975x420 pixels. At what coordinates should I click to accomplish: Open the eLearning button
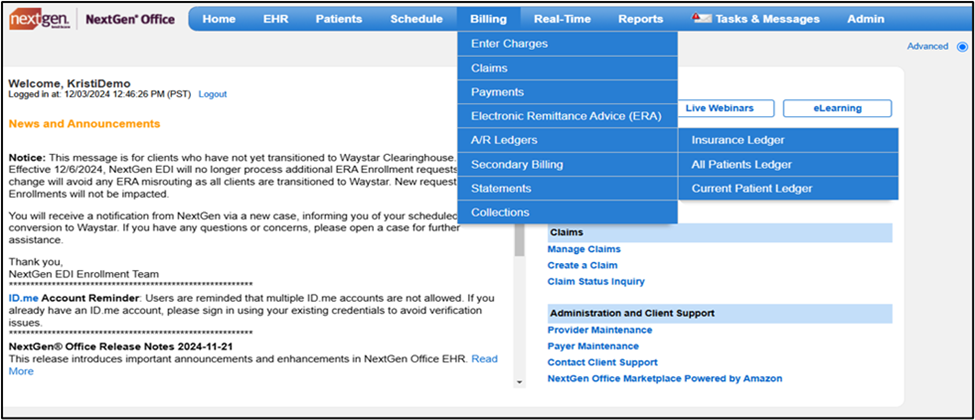point(837,108)
